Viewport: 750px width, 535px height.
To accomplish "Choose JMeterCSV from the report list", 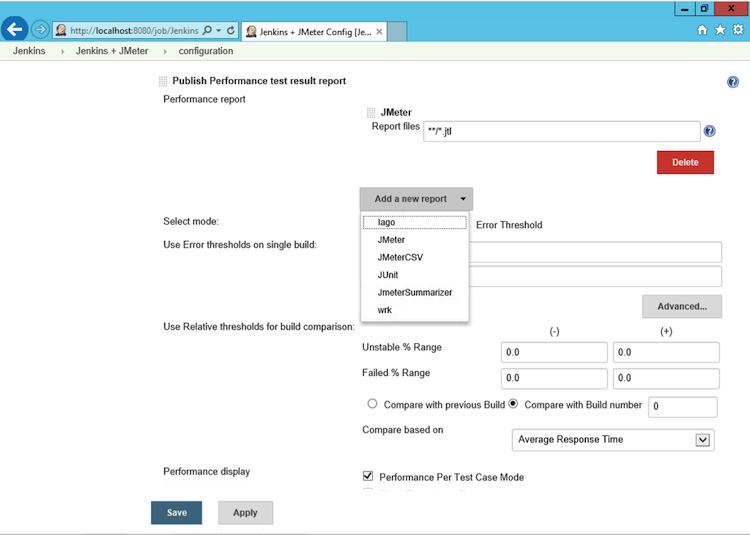I will tap(414, 257).
